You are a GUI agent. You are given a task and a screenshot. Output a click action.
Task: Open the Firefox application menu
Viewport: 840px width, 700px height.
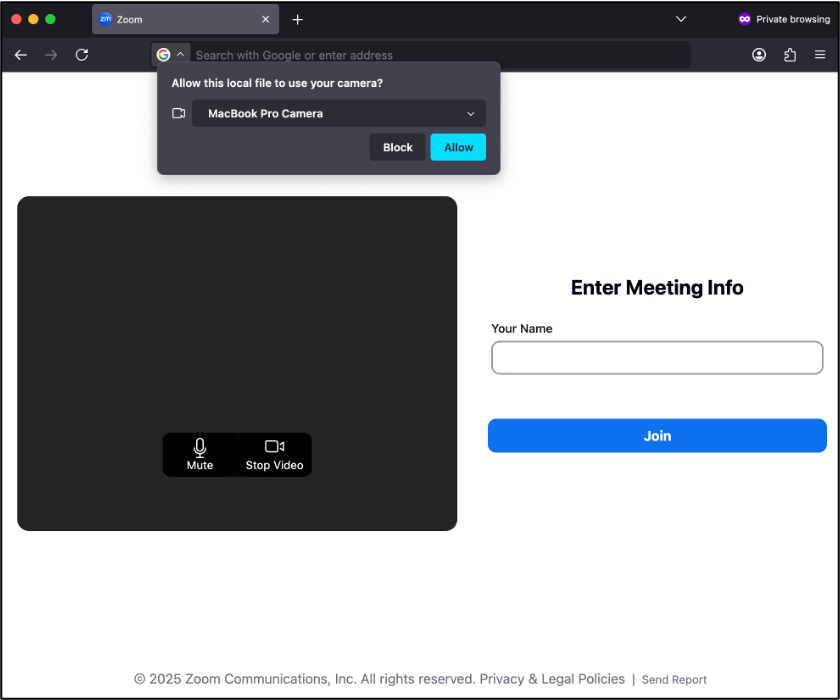pyautogui.click(x=820, y=55)
